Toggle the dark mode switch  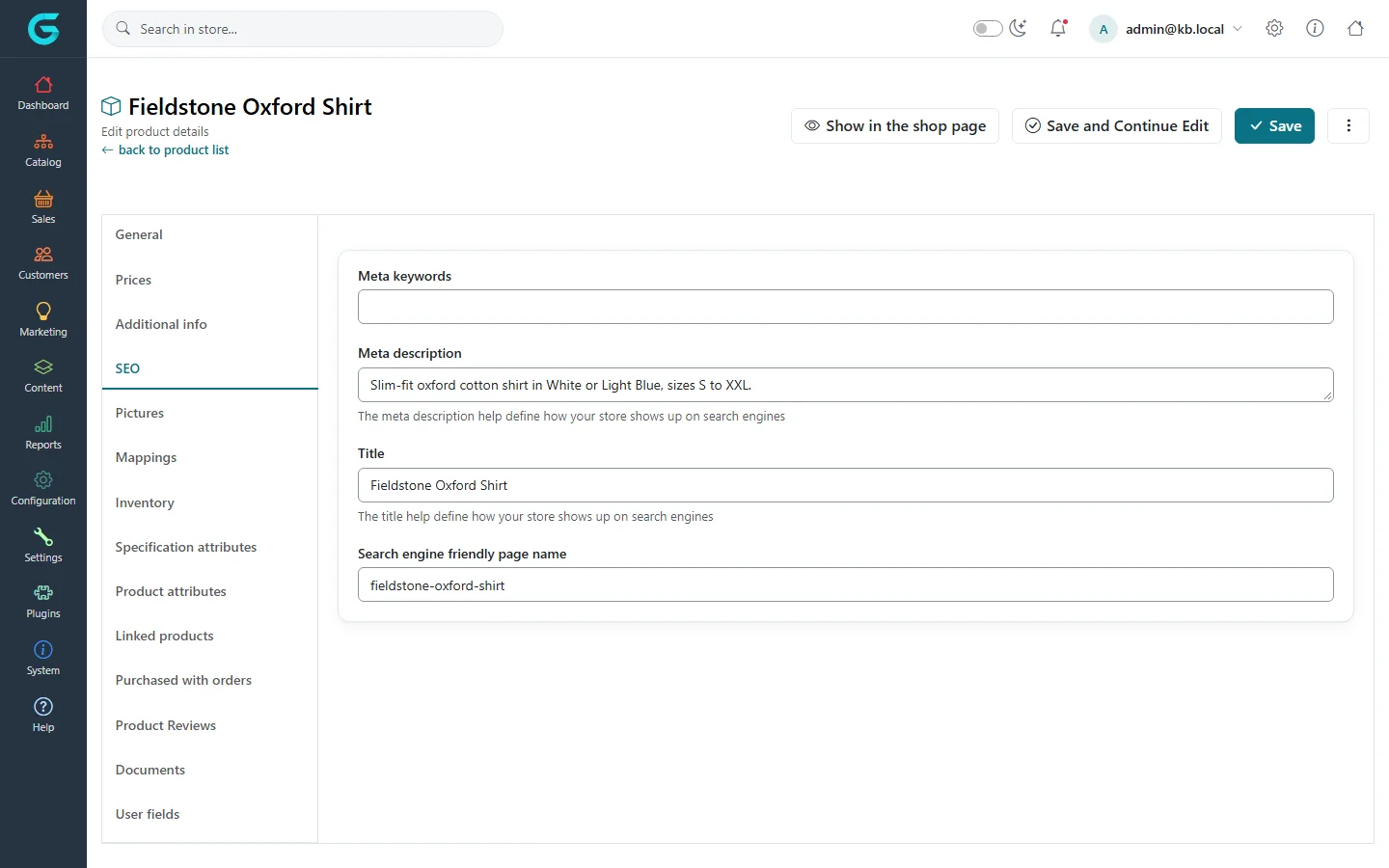[988, 29]
